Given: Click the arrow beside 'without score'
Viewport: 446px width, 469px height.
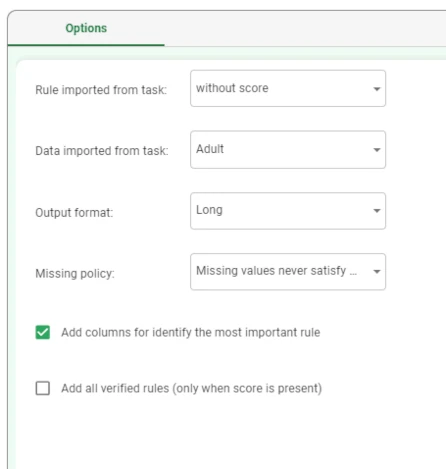Looking at the screenshot, I should click(377, 89).
